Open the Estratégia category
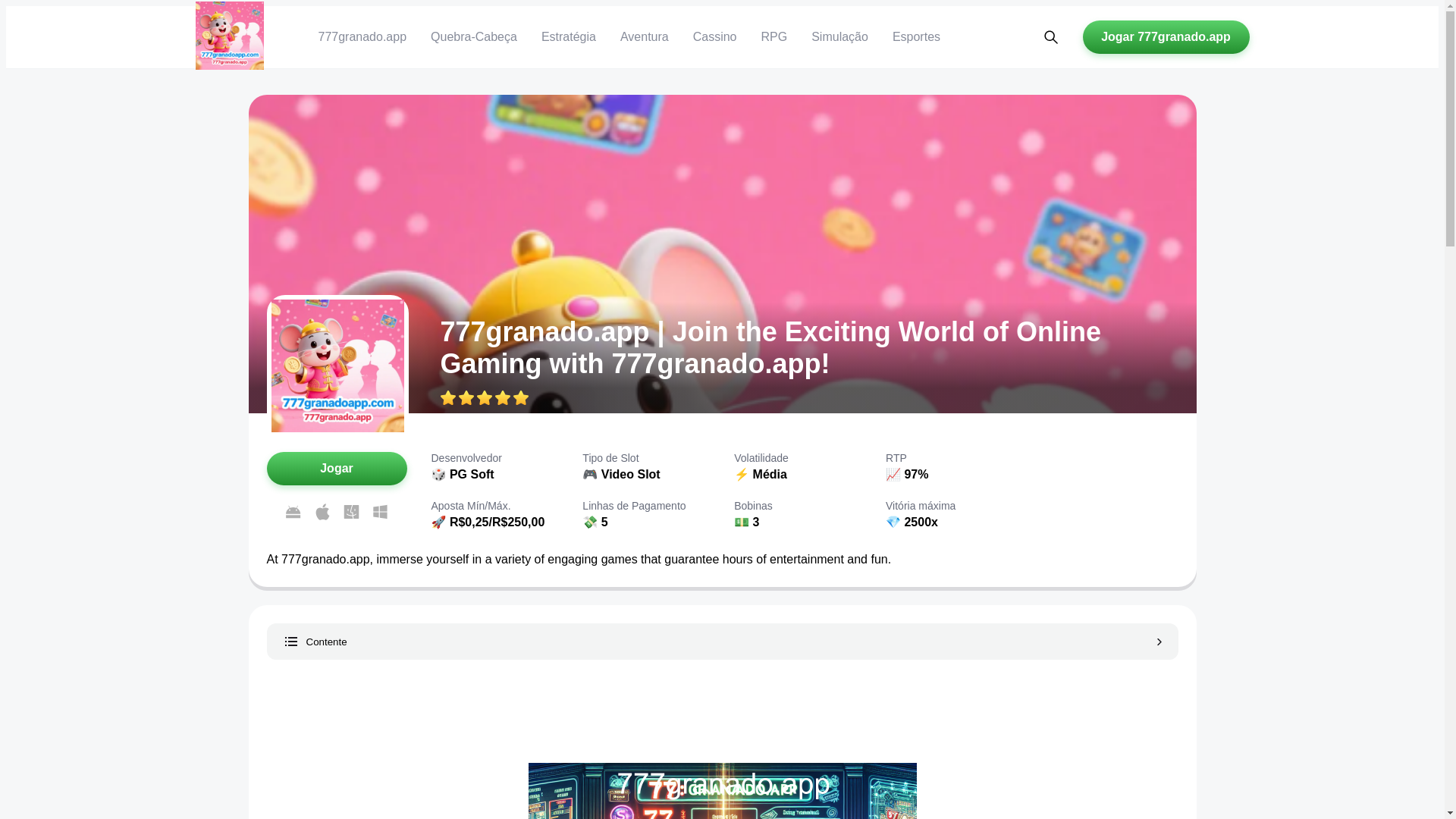 pos(569,37)
